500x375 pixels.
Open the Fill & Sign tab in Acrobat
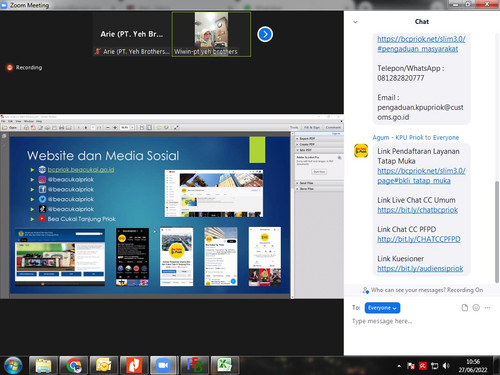312,128
